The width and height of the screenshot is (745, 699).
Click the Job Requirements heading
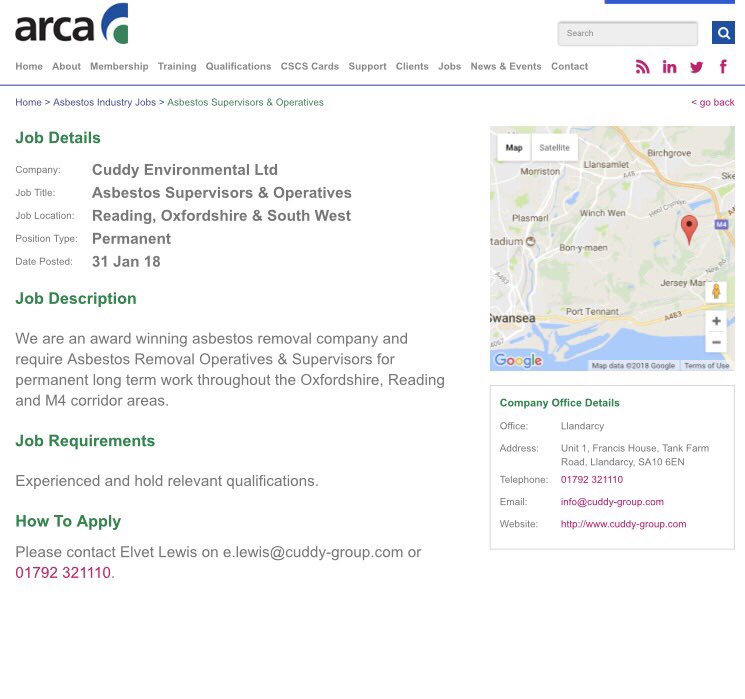(85, 441)
